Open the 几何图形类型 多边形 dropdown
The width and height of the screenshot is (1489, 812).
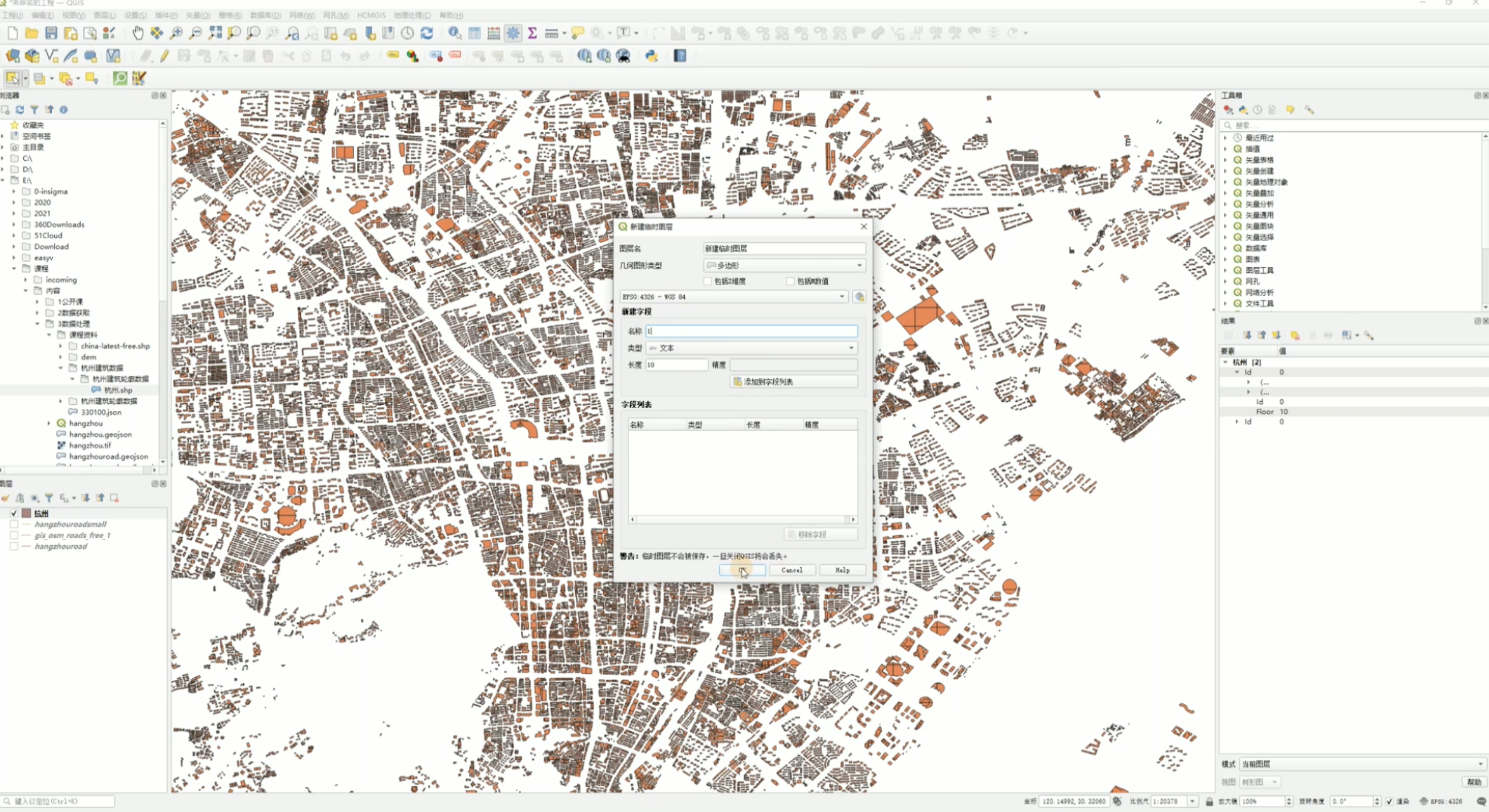pyautogui.click(x=784, y=265)
